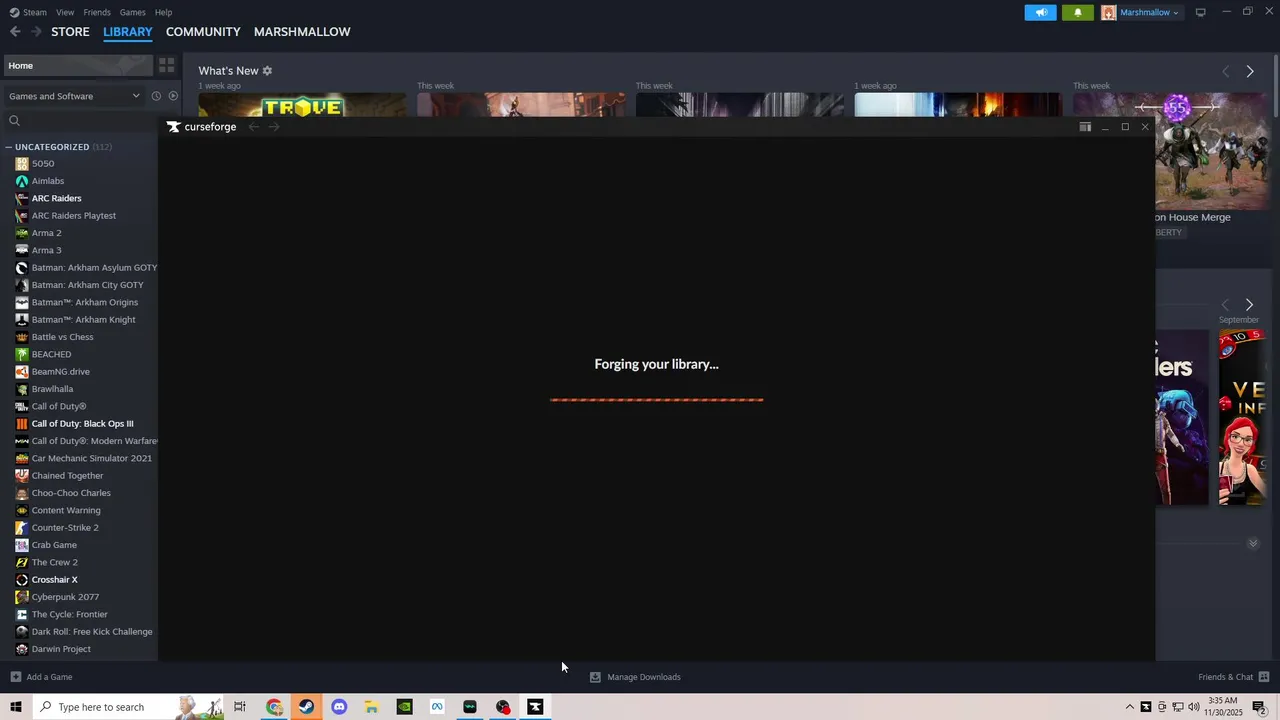
Task: Select the LIBRARY tab
Action: click(x=128, y=32)
